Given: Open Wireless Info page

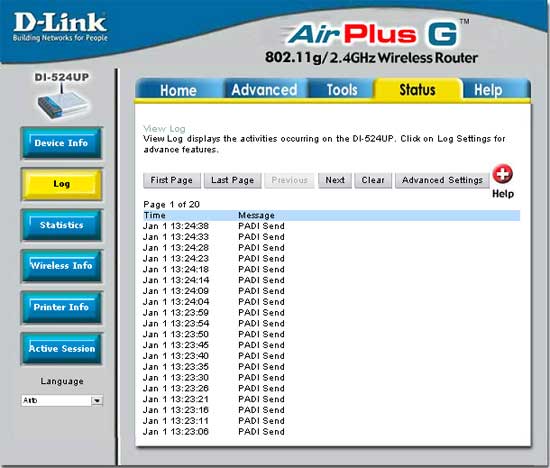Looking at the screenshot, I should (61, 266).
